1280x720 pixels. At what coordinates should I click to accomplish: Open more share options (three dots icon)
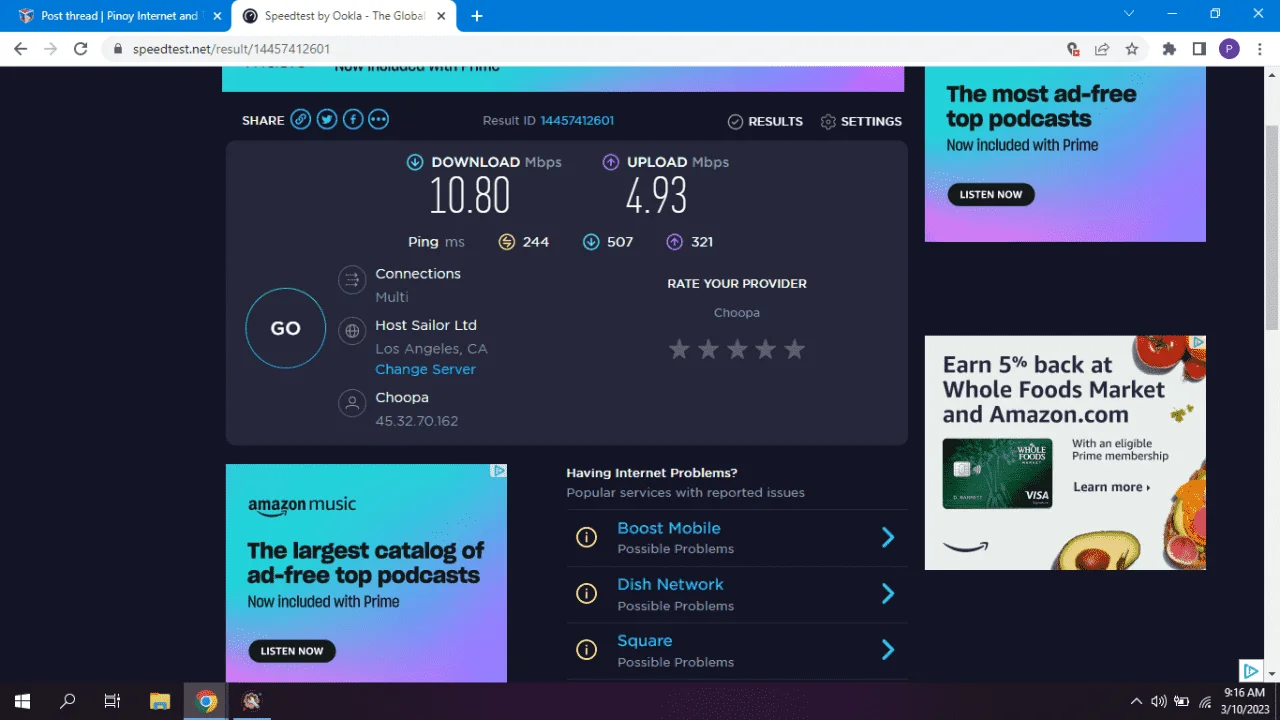378,120
